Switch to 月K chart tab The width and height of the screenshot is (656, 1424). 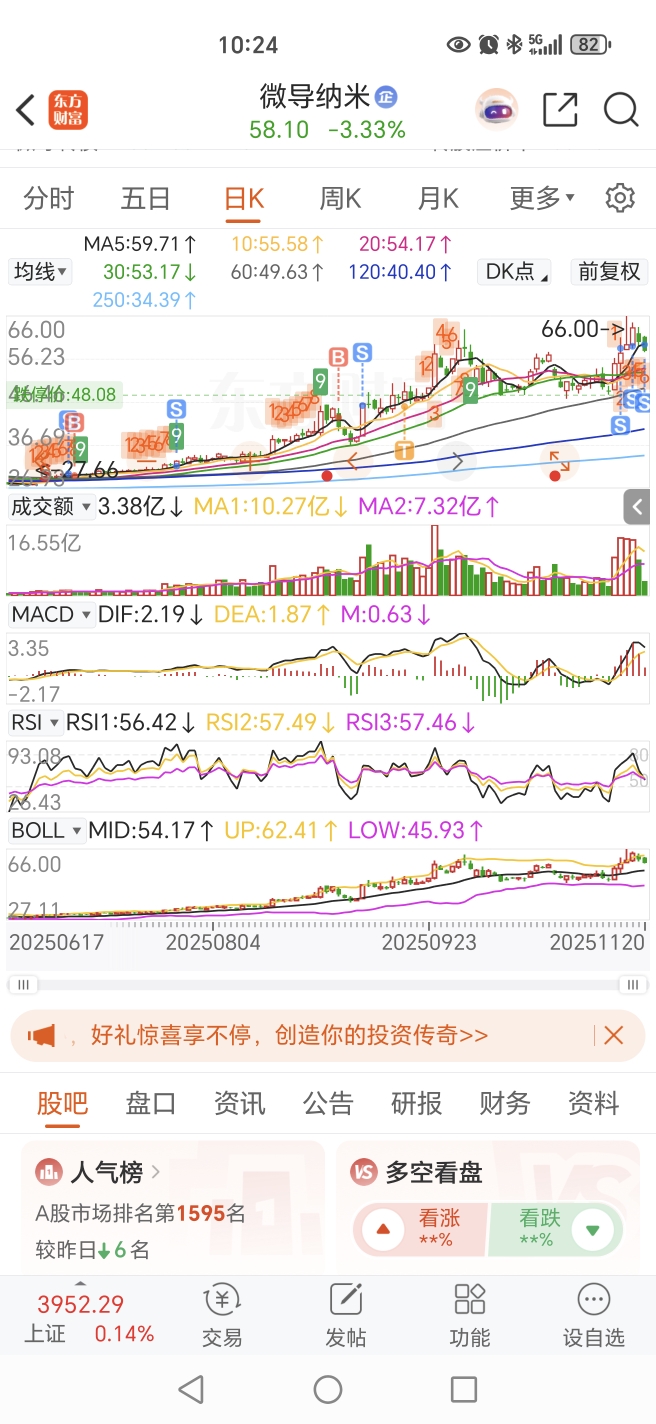click(x=438, y=198)
